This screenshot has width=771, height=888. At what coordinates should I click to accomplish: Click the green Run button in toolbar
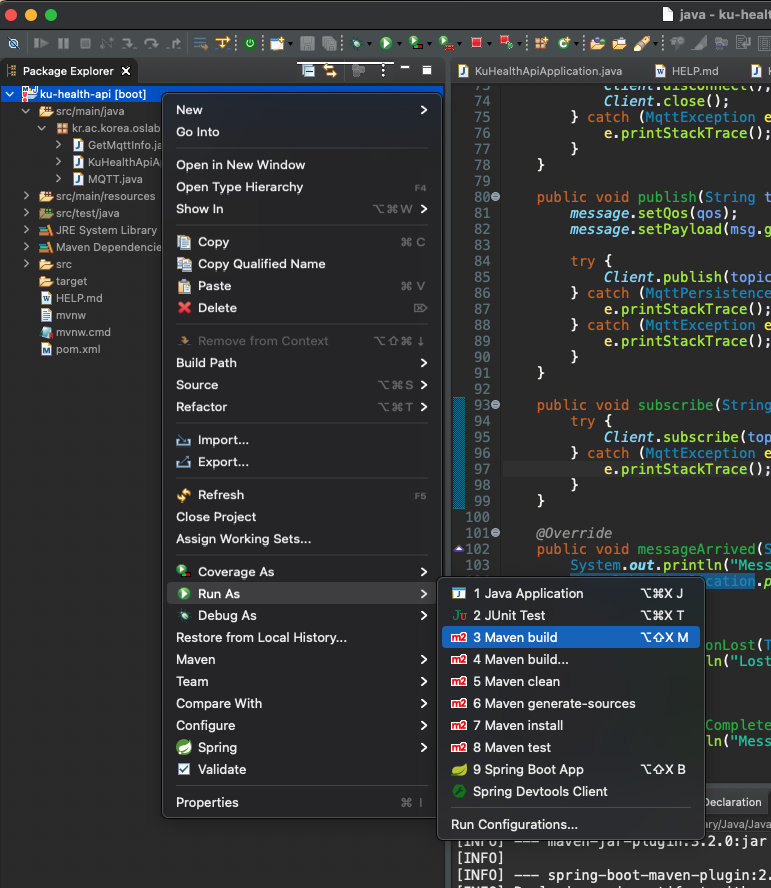[x=386, y=43]
